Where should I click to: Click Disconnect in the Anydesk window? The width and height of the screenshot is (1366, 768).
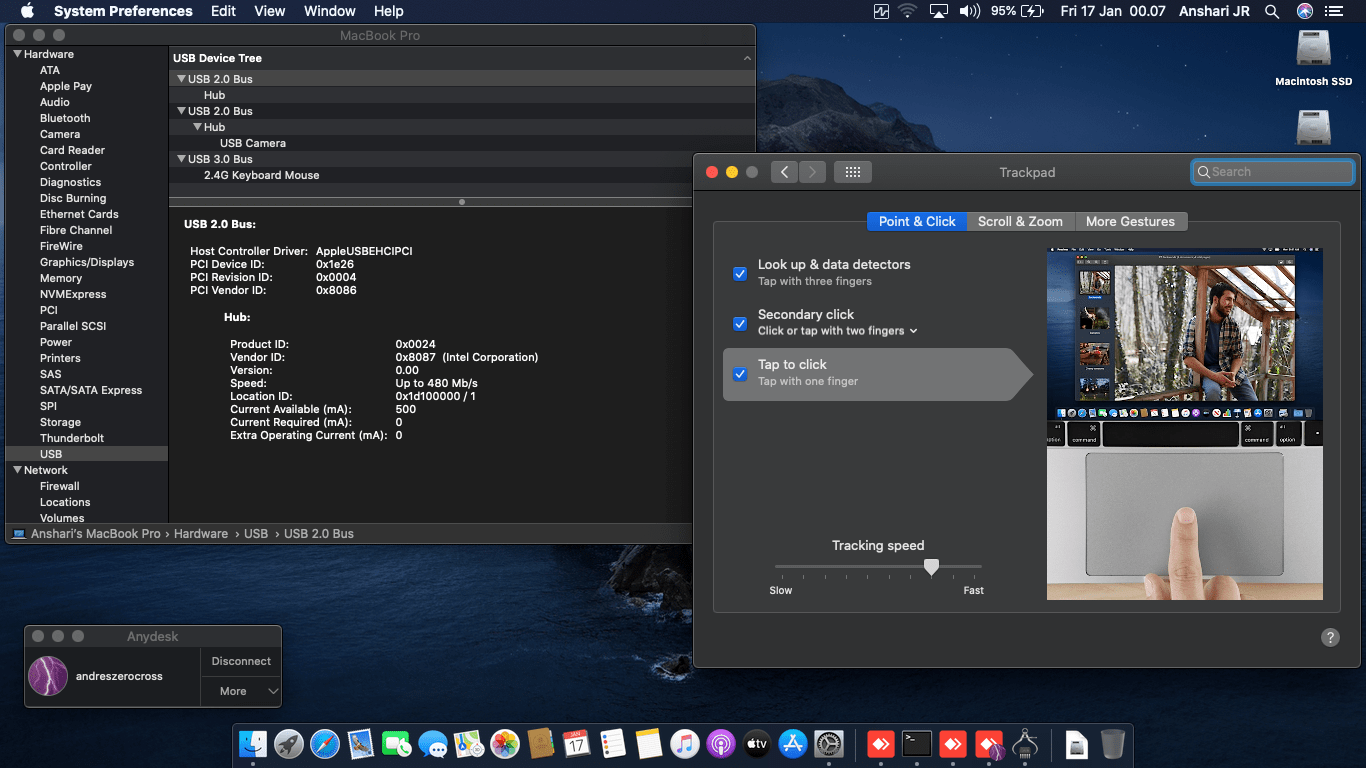241,661
